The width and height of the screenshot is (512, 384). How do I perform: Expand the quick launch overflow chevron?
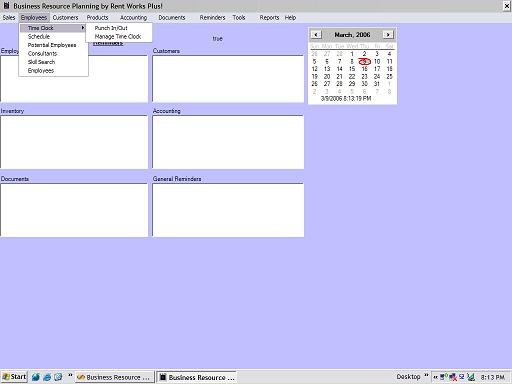point(70,376)
